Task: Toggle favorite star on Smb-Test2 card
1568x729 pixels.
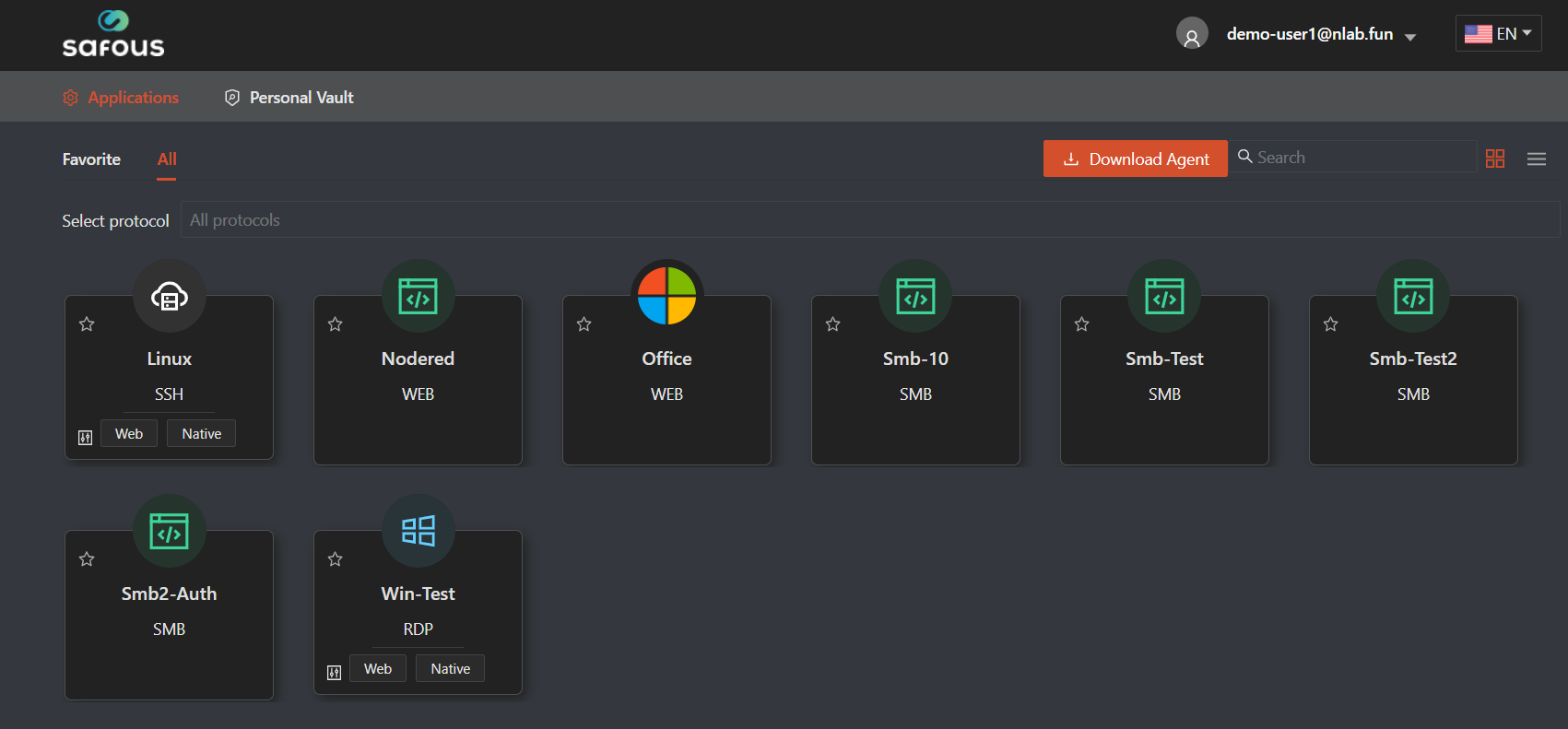Action: (x=1331, y=324)
